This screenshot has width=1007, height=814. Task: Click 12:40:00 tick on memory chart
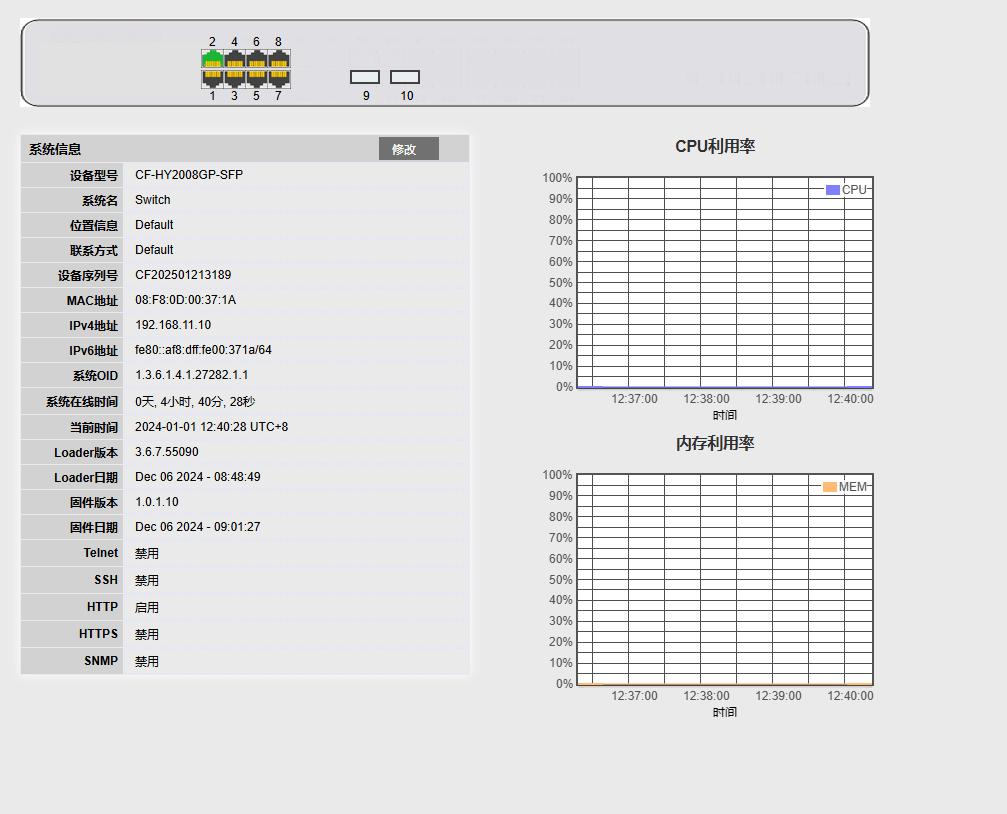pyautogui.click(x=850, y=696)
